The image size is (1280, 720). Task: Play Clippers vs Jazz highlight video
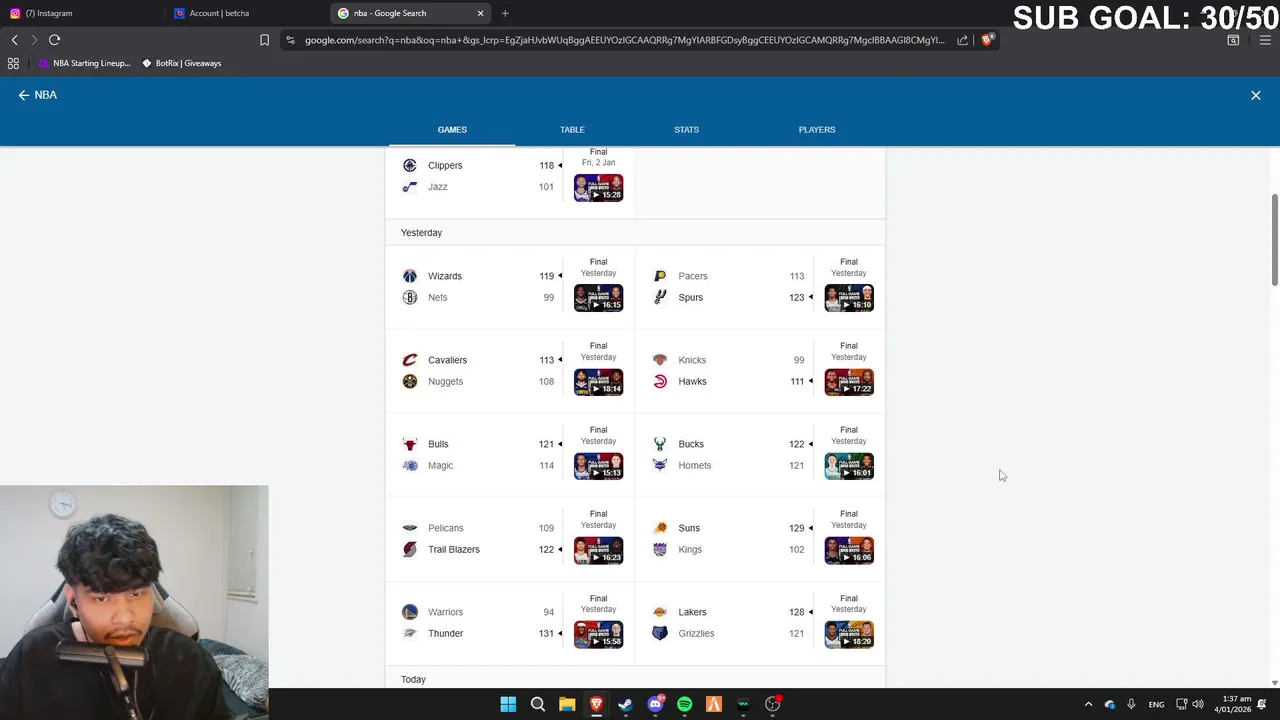pos(599,187)
